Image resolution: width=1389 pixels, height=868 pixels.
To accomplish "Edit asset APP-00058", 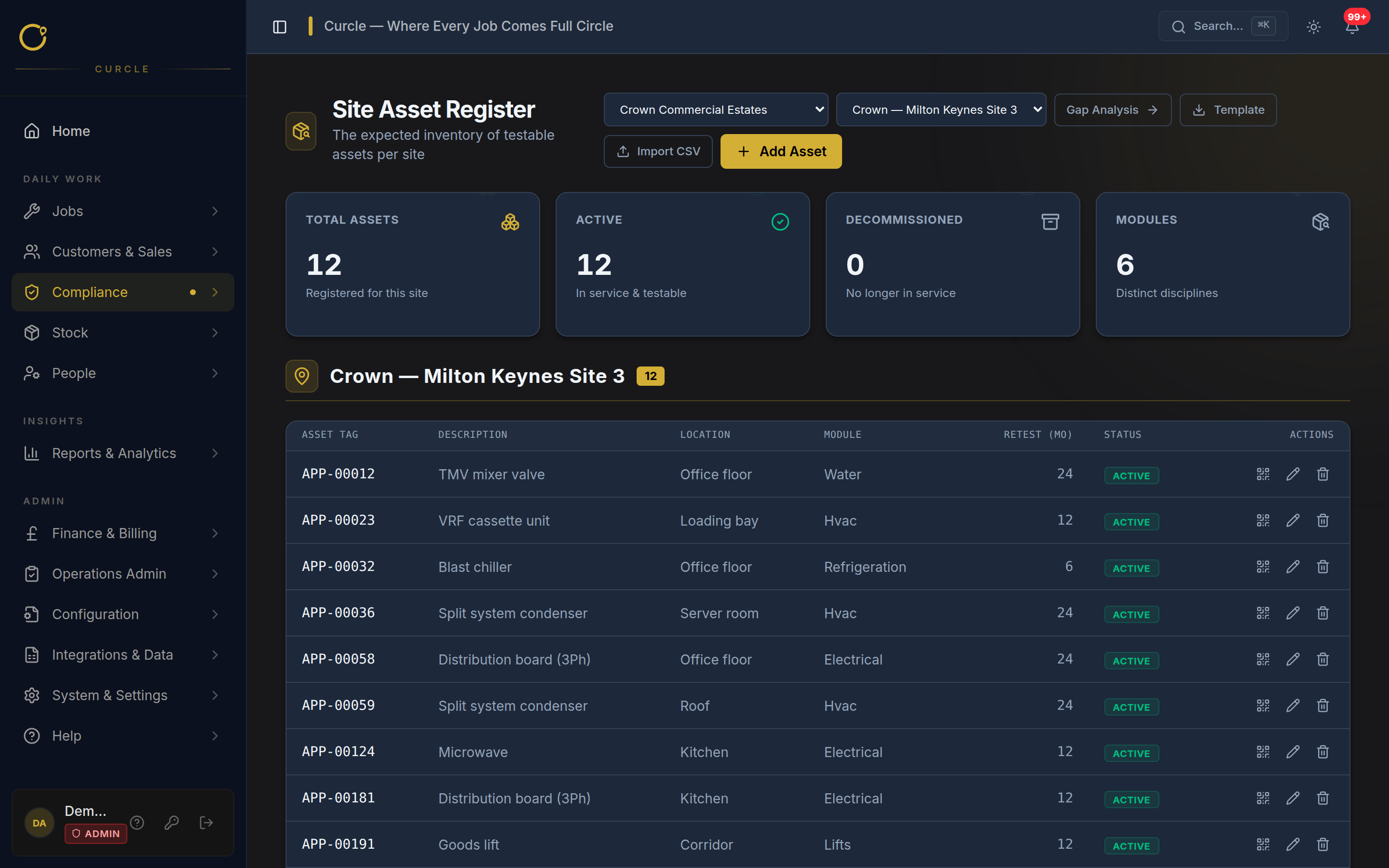I will 1293,659.
